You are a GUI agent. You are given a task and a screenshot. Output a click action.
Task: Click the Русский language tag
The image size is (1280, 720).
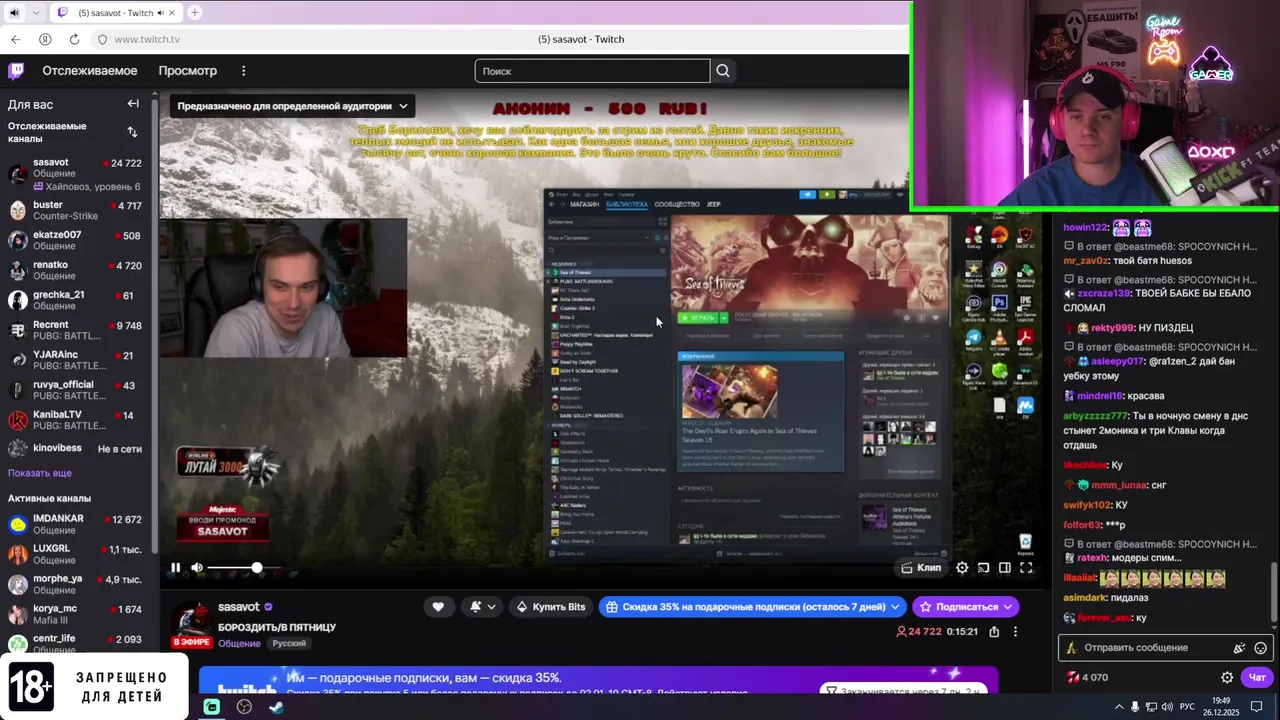point(290,643)
